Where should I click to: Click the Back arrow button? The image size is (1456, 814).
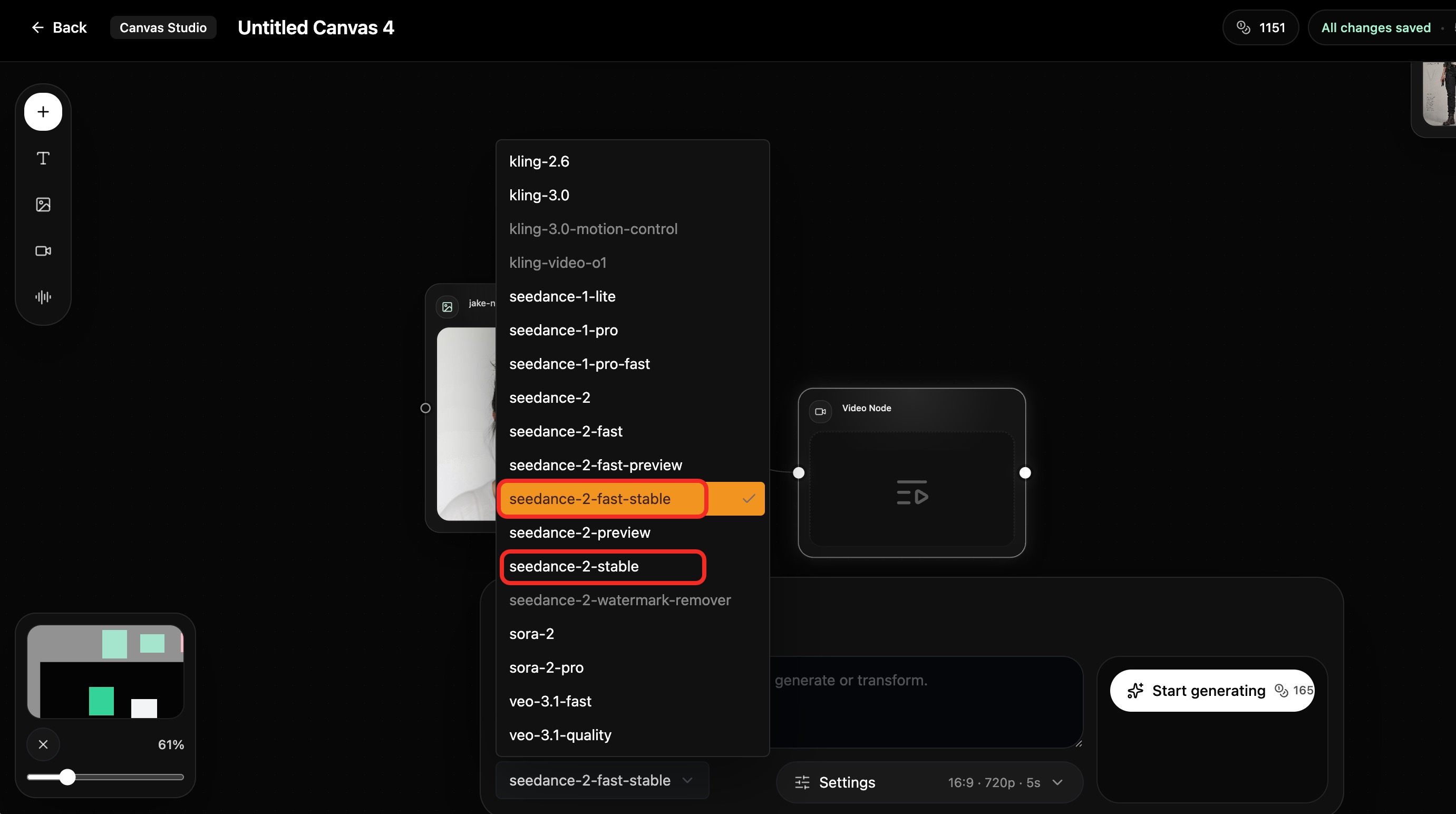[59, 28]
